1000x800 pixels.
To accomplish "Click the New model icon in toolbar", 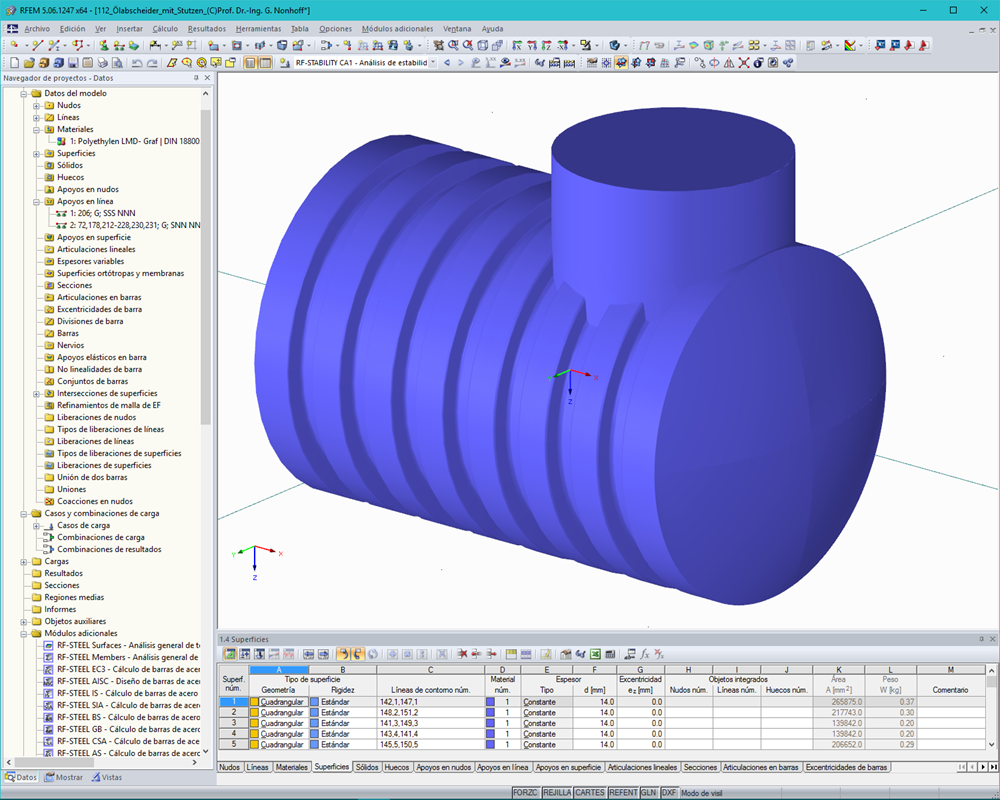I will point(15,63).
